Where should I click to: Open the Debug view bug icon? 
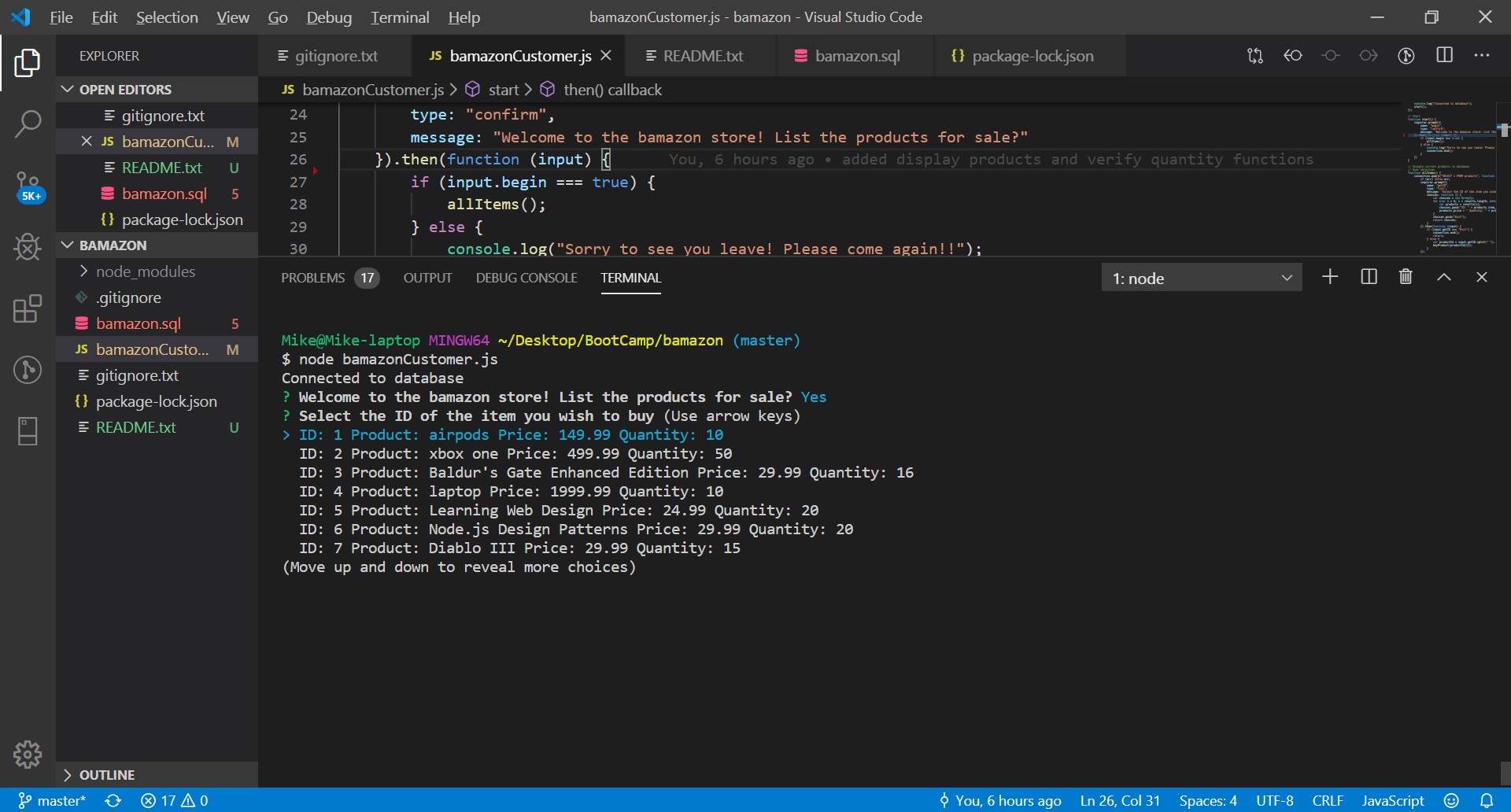click(28, 247)
